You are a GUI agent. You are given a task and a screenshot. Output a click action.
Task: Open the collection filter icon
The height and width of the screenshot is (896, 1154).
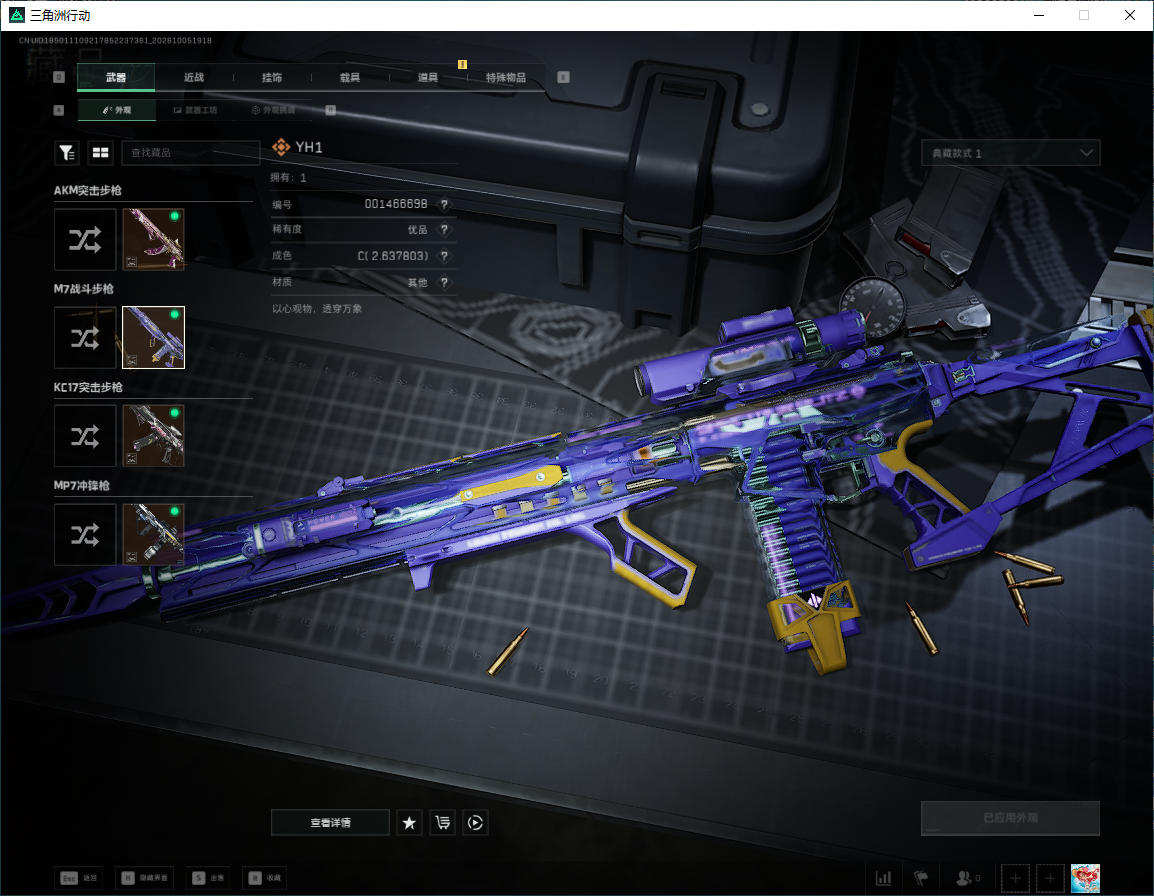[x=67, y=152]
